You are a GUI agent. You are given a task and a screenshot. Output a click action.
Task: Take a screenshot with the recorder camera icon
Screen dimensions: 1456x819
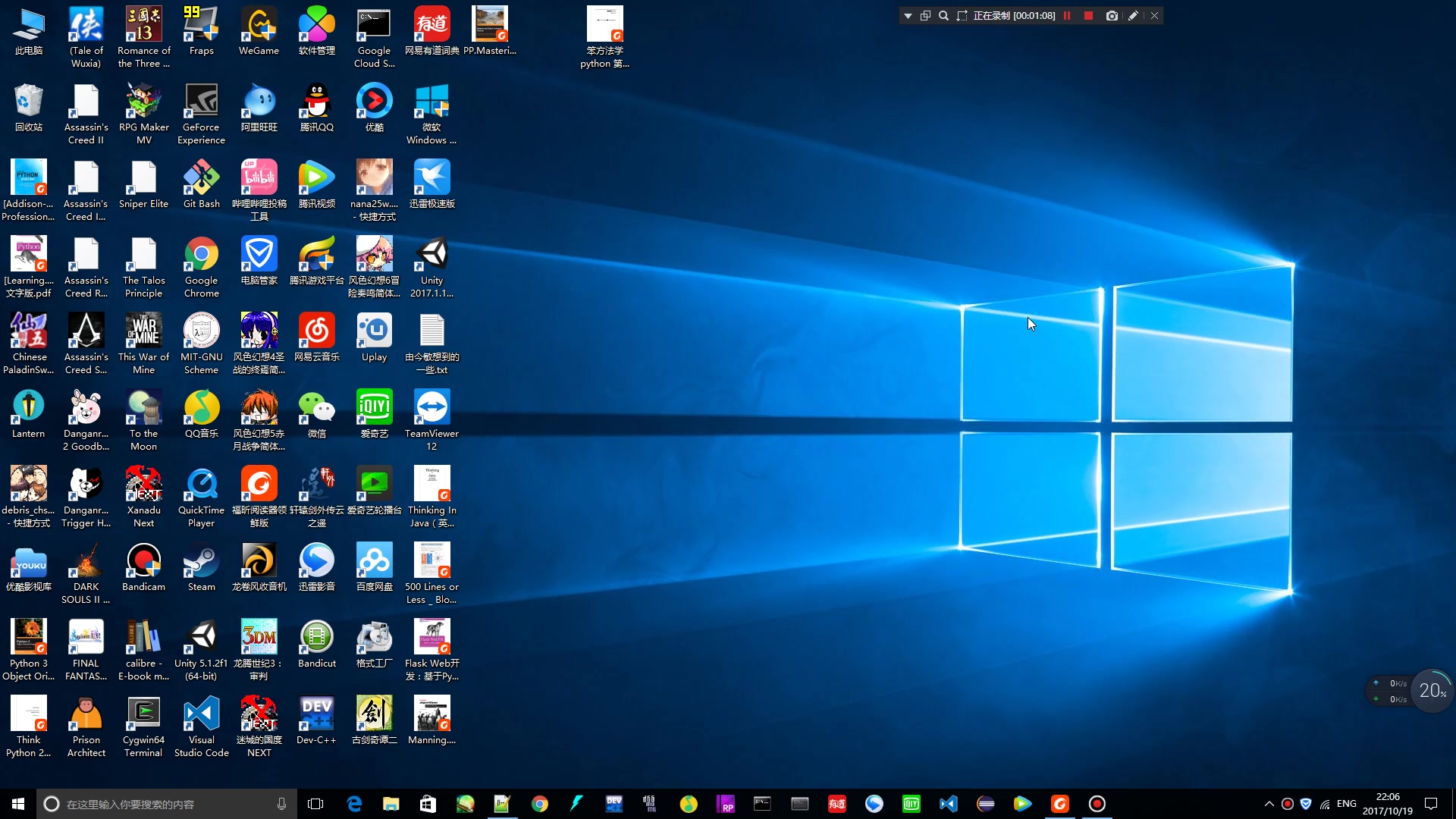point(1112,16)
